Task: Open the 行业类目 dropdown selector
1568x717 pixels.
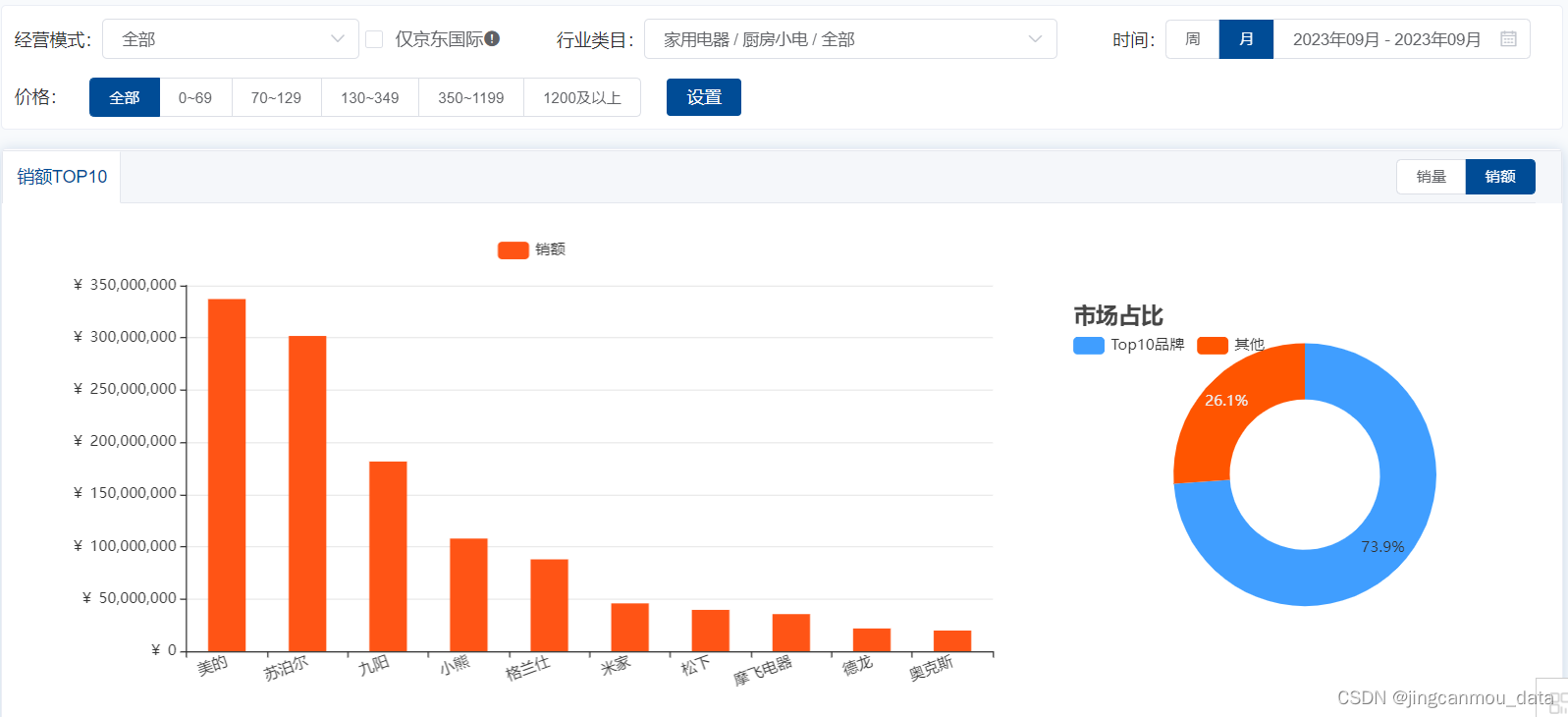Action: tap(850, 39)
